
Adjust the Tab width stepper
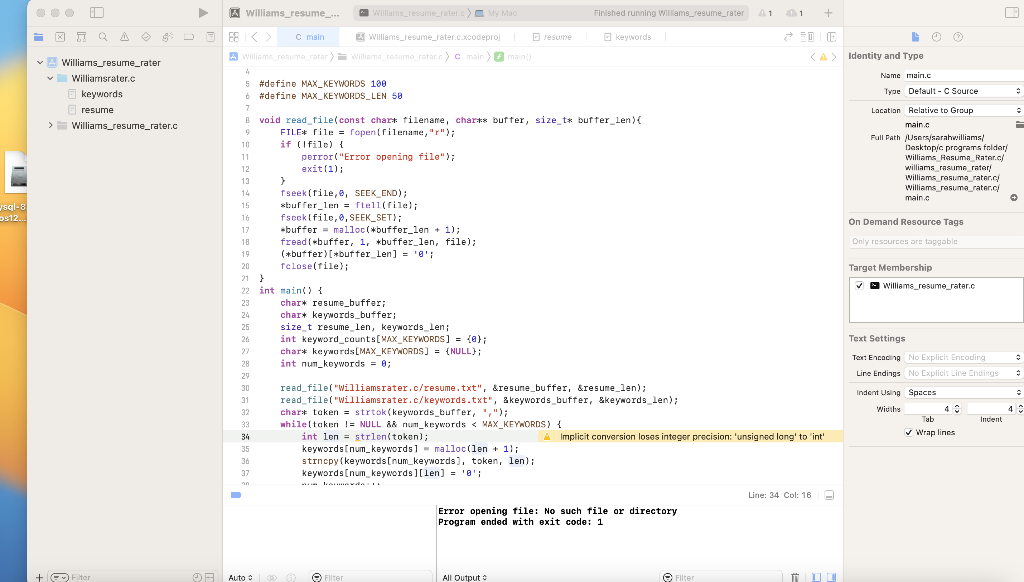[957, 409]
